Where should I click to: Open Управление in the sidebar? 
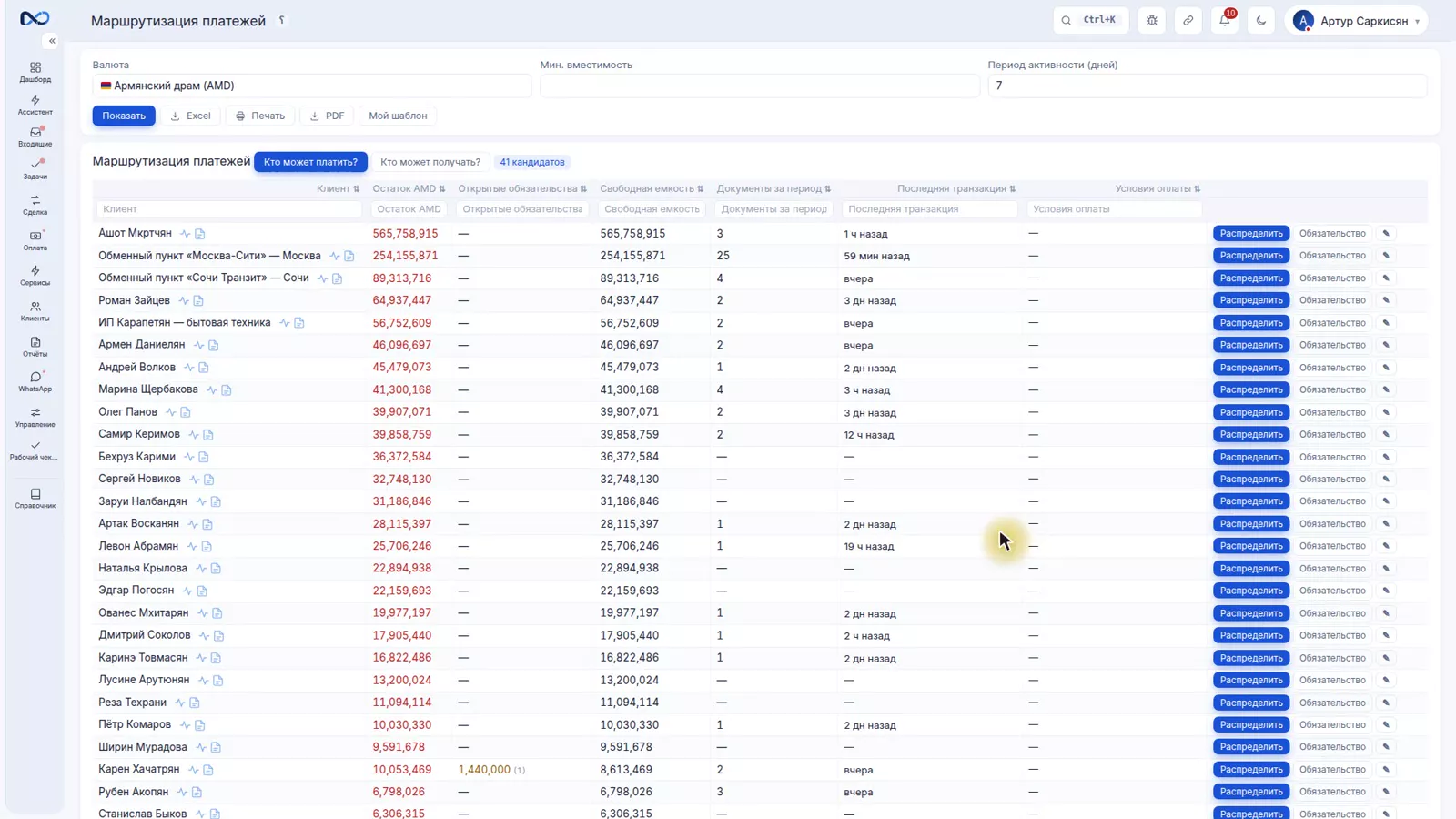[35, 418]
